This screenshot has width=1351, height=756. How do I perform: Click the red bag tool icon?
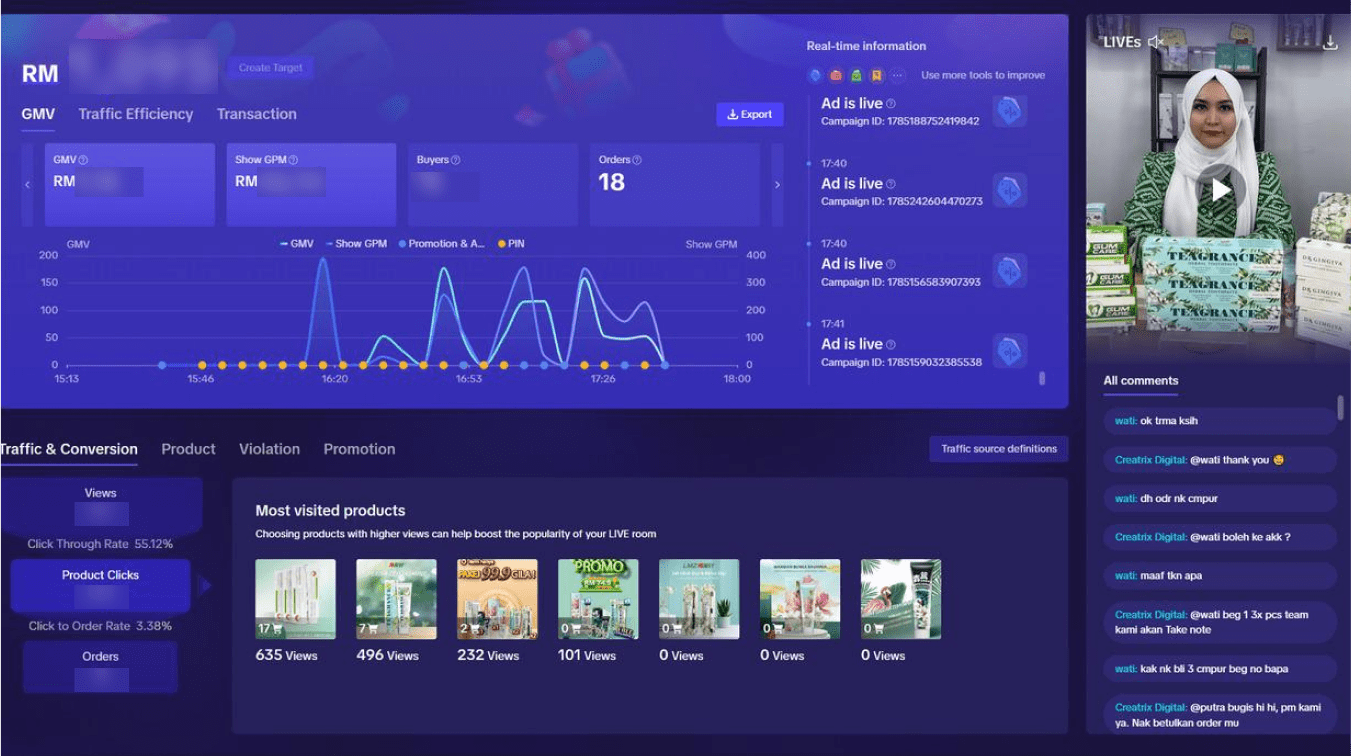click(836, 75)
